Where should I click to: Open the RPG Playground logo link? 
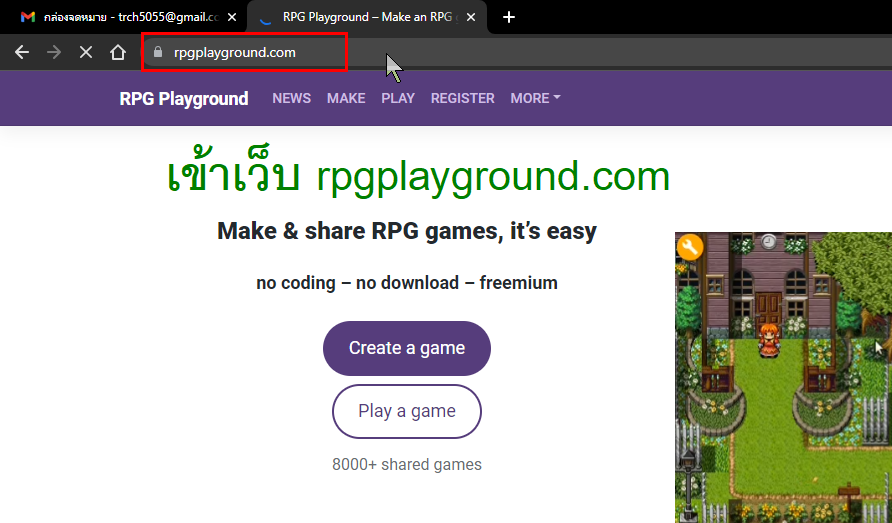(x=184, y=98)
